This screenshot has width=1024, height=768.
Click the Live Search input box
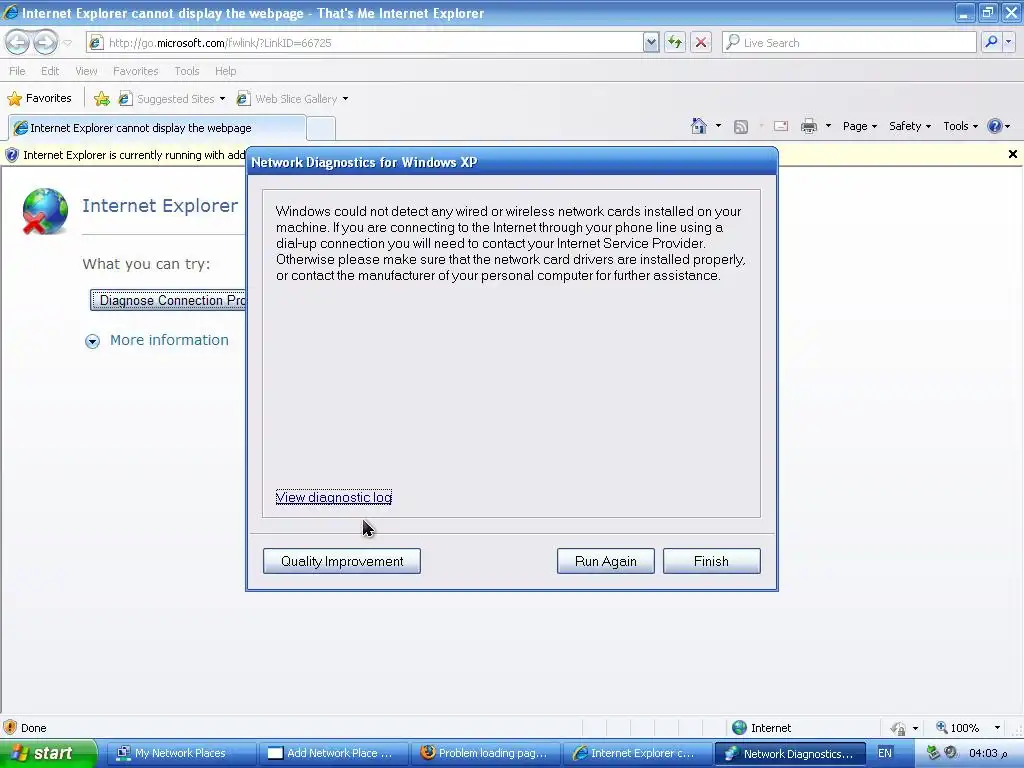coord(849,42)
